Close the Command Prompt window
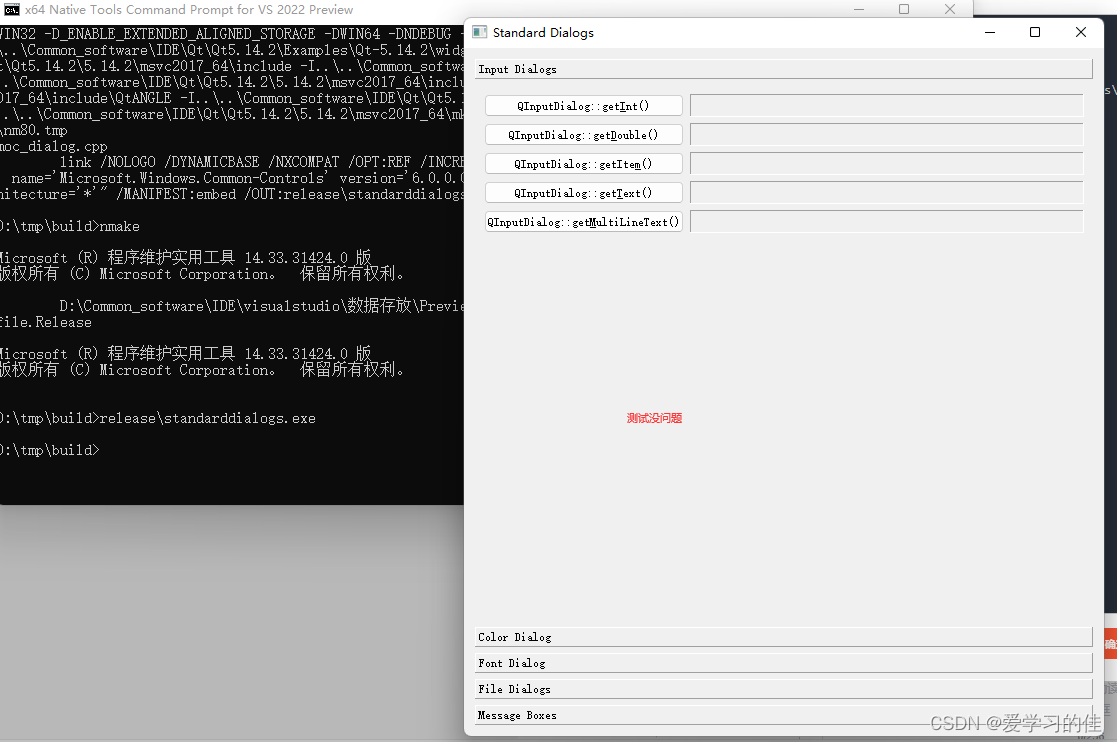 click(950, 9)
